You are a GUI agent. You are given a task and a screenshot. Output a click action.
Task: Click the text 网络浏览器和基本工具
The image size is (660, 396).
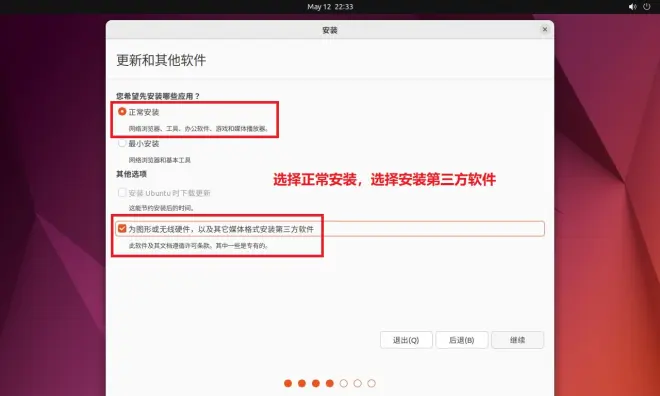pyautogui.click(x=160, y=160)
